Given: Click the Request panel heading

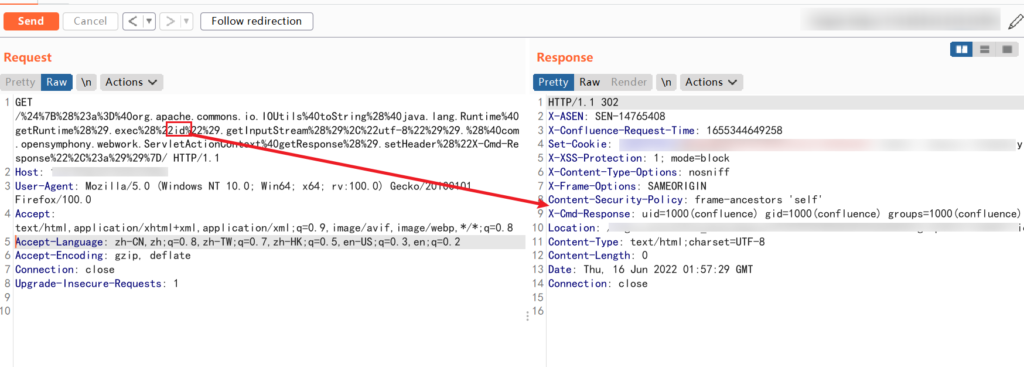Looking at the screenshot, I should click(27, 57).
